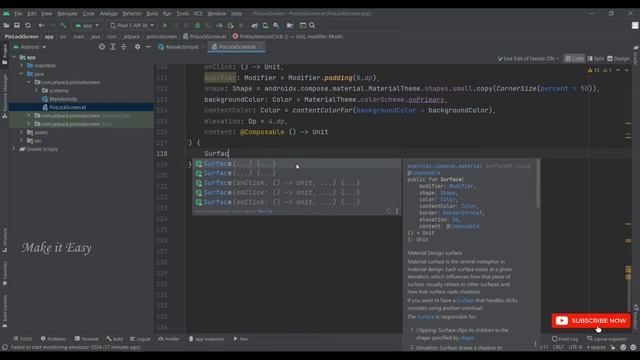The height and width of the screenshot is (360, 640).
Task: Click the Expand All icon in Project panel
Action: click(113, 47)
